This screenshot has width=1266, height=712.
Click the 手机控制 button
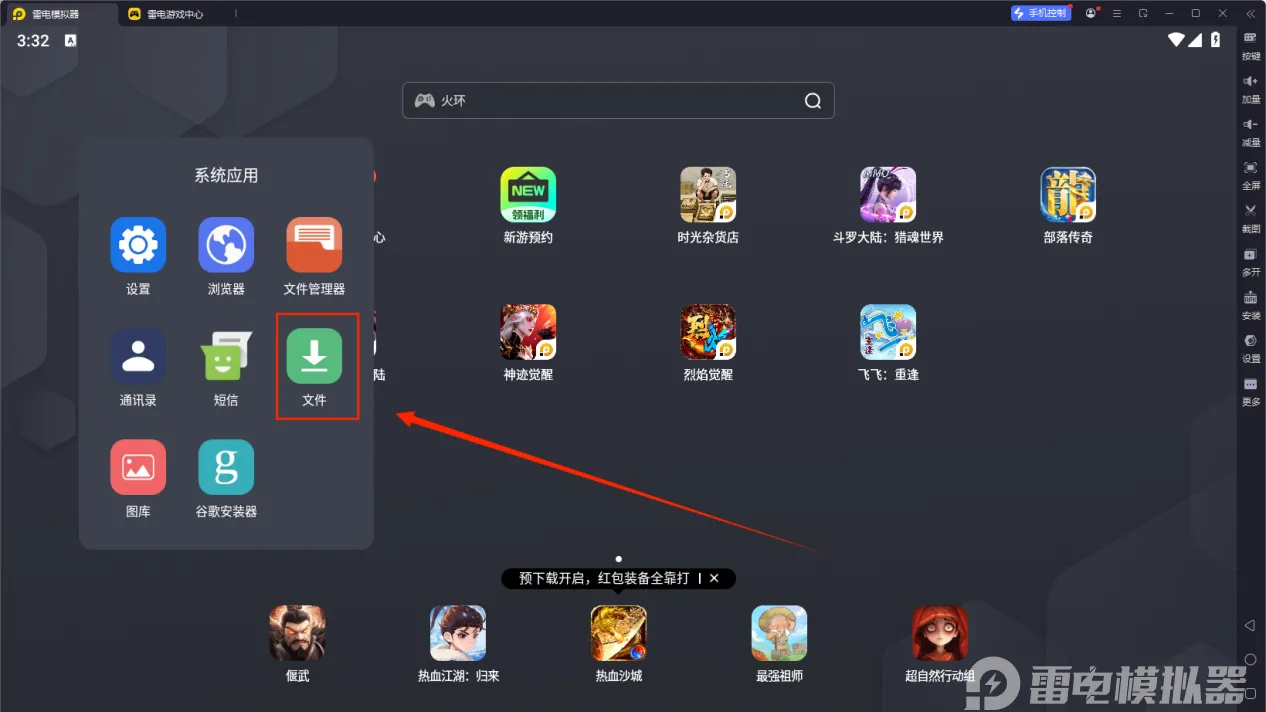tap(1040, 13)
